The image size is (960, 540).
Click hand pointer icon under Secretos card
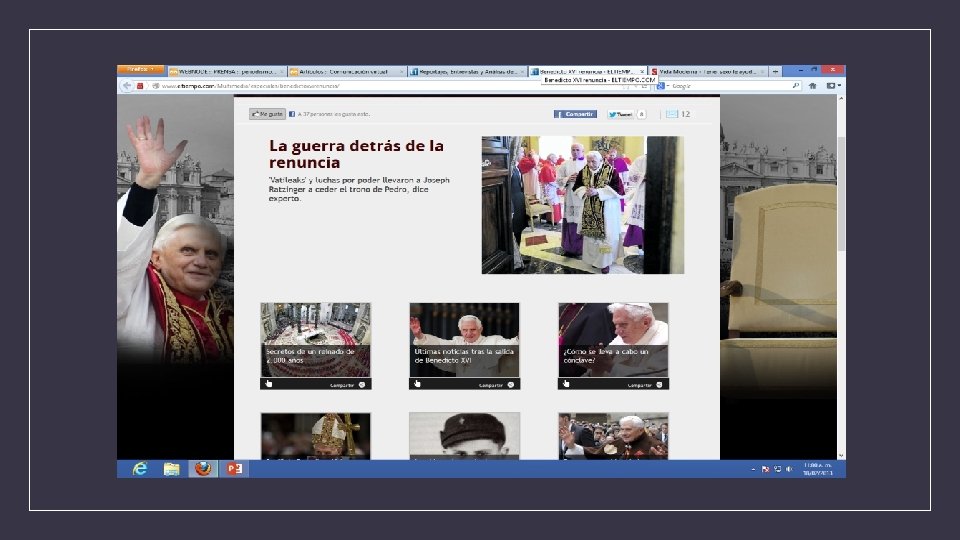[x=268, y=384]
